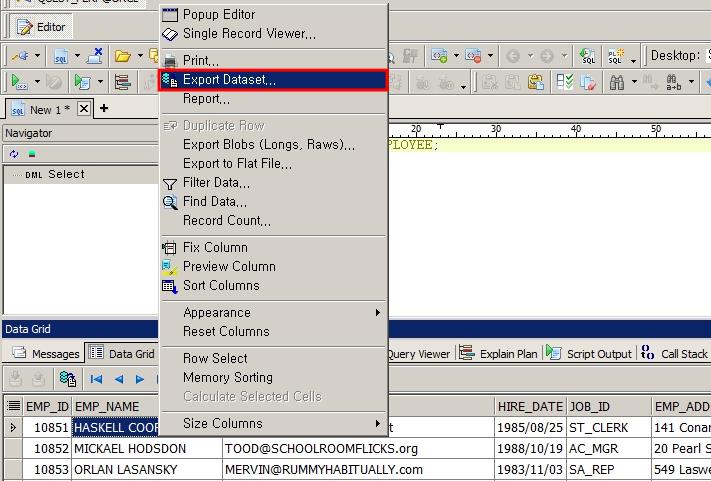The width and height of the screenshot is (711, 481).
Task: Toggle Memory Sorting option
Action: pos(227,377)
